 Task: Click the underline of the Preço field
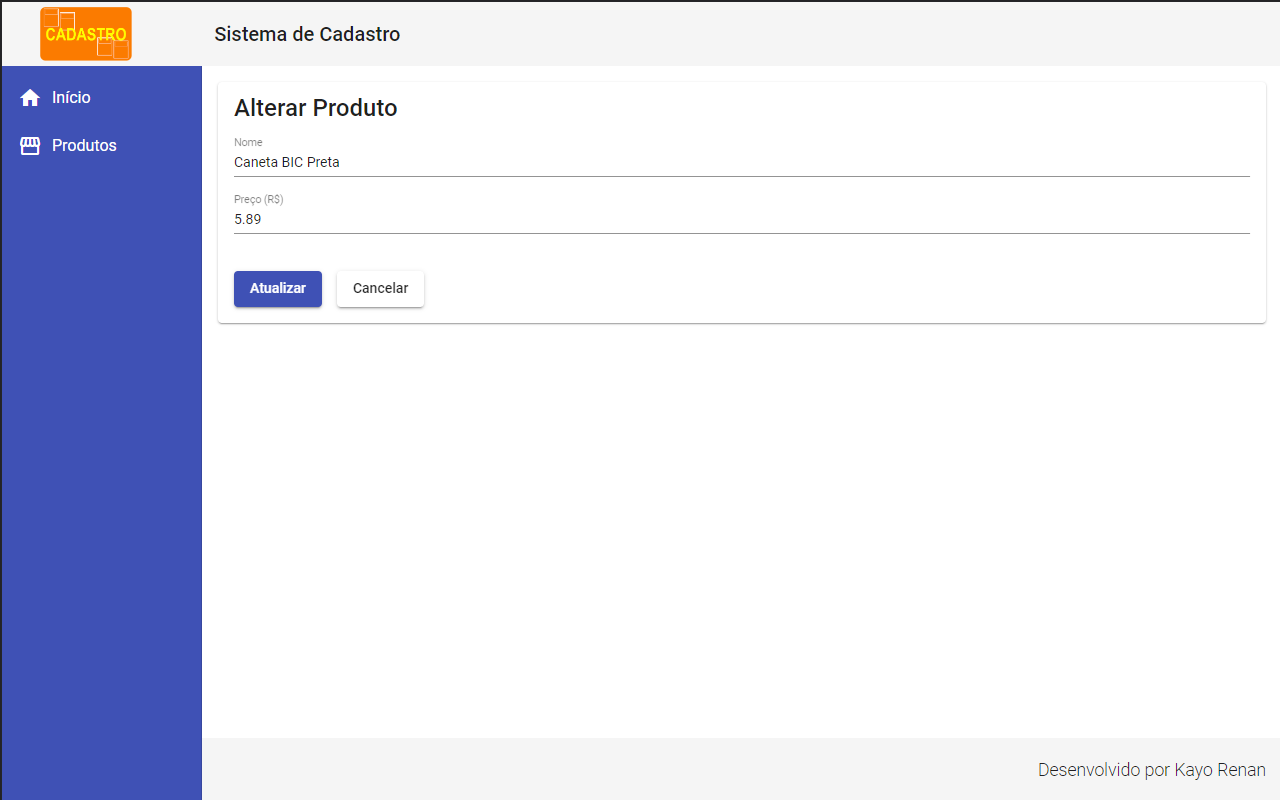(740, 232)
